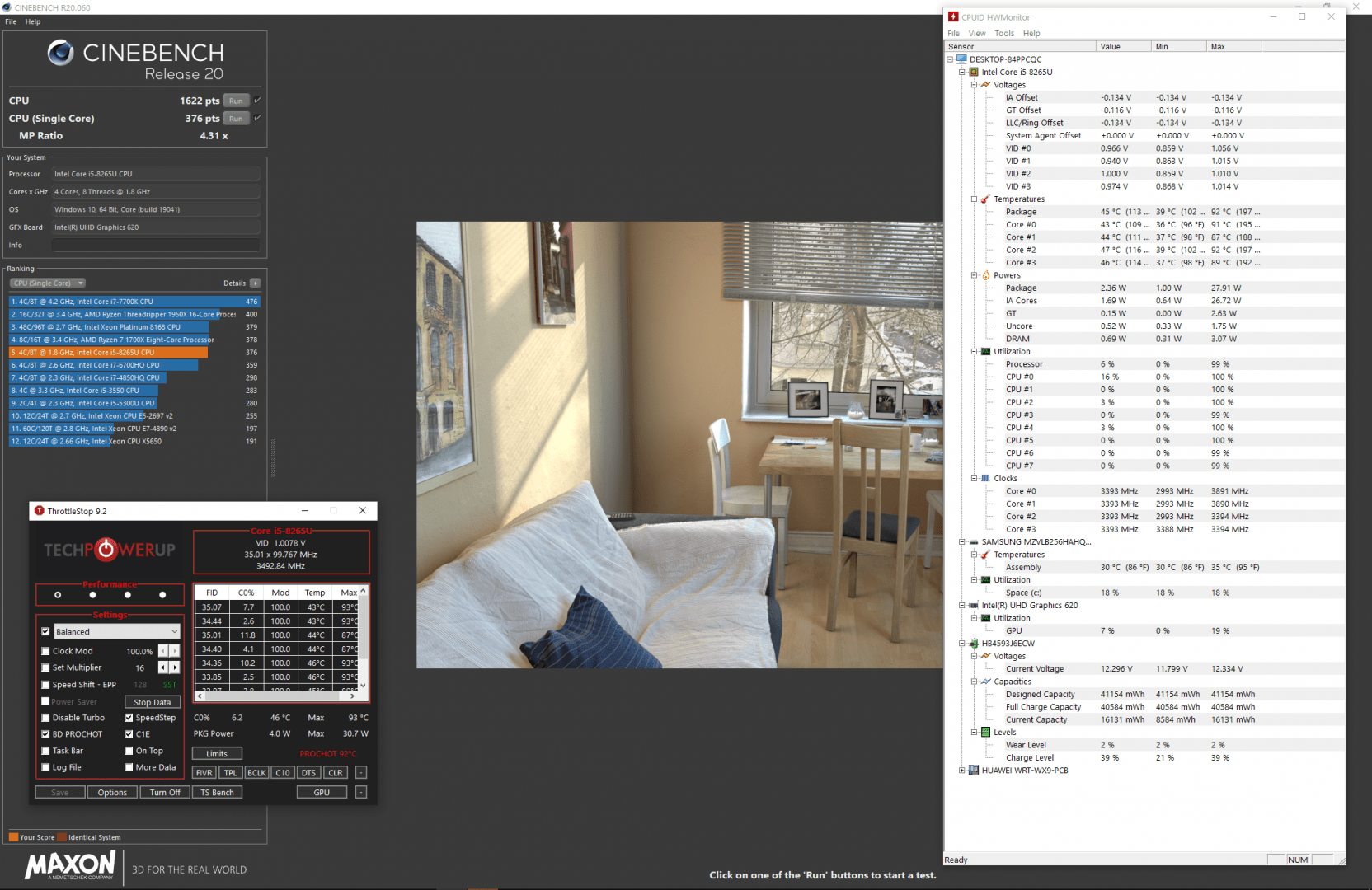Open the View menu in HWMonitor
1372x890 pixels.
[977, 34]
